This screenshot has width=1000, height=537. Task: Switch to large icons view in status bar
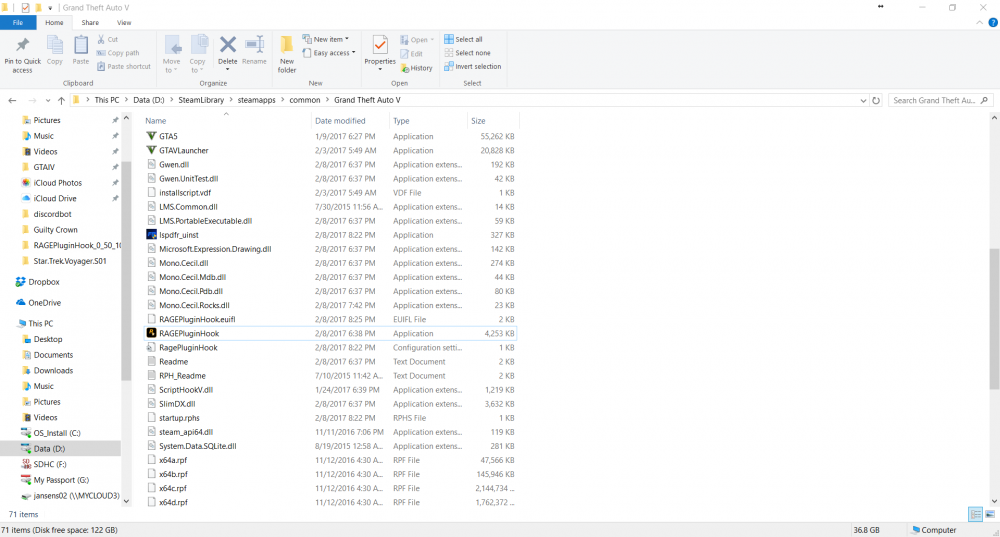point(990,514)
